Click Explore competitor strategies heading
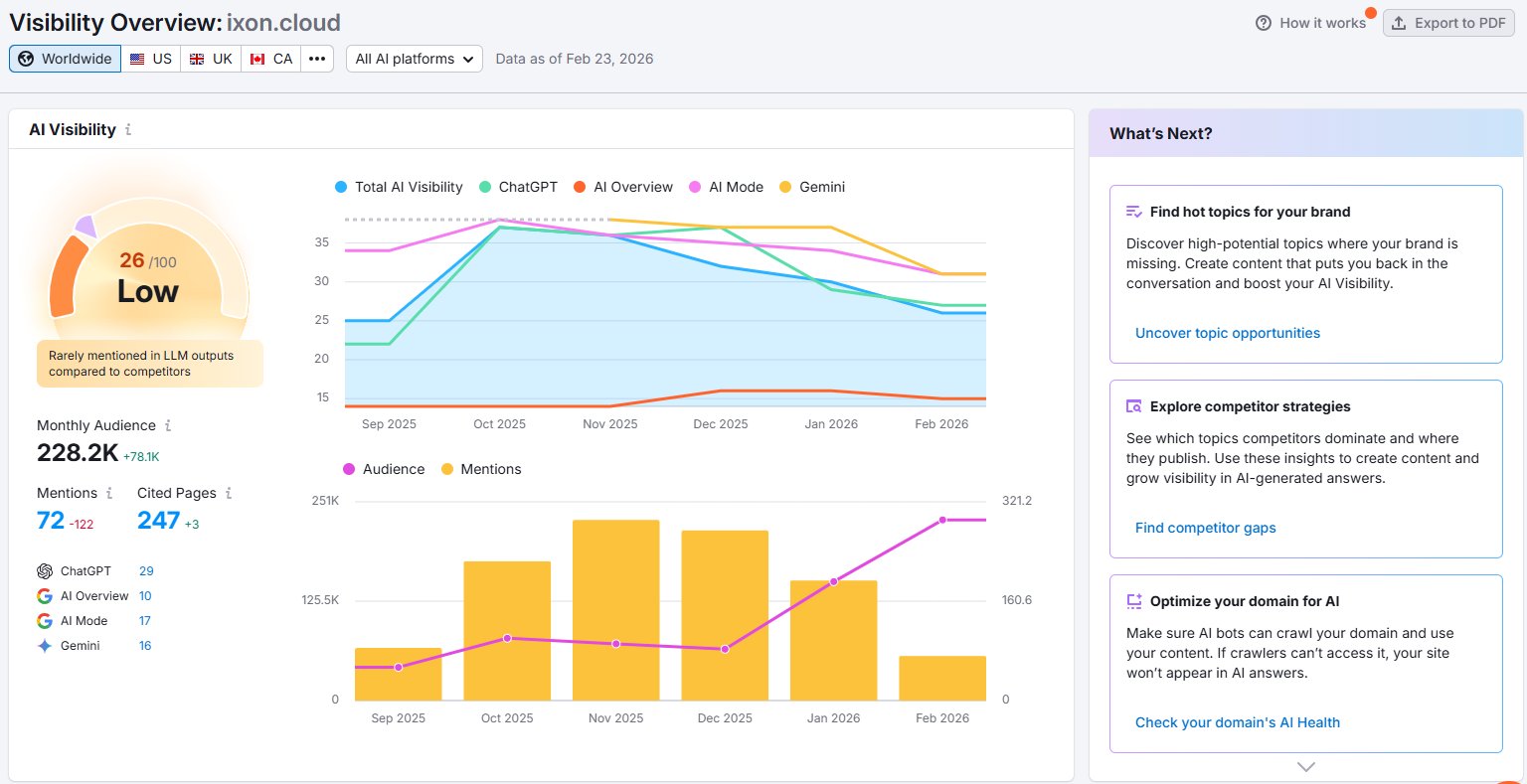 coord(1250,406)
